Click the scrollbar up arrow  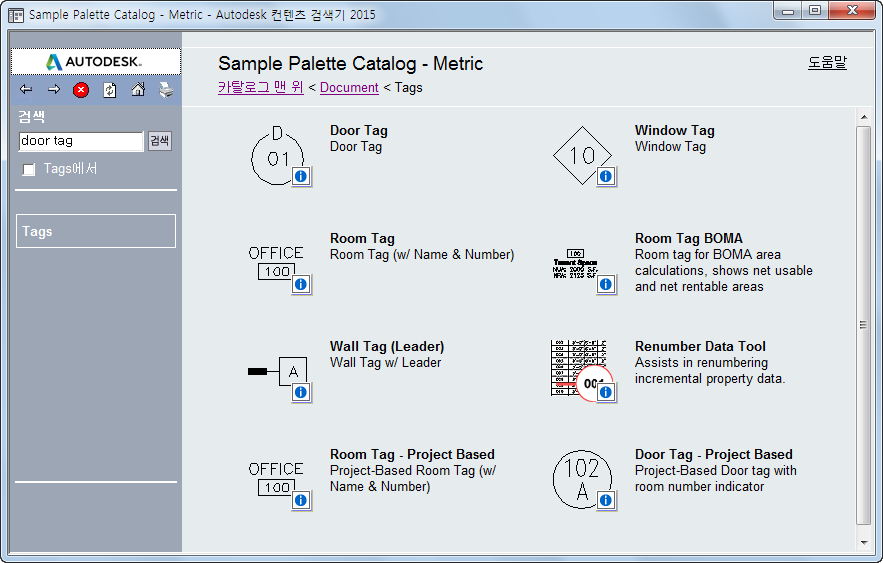coord(863,117)
